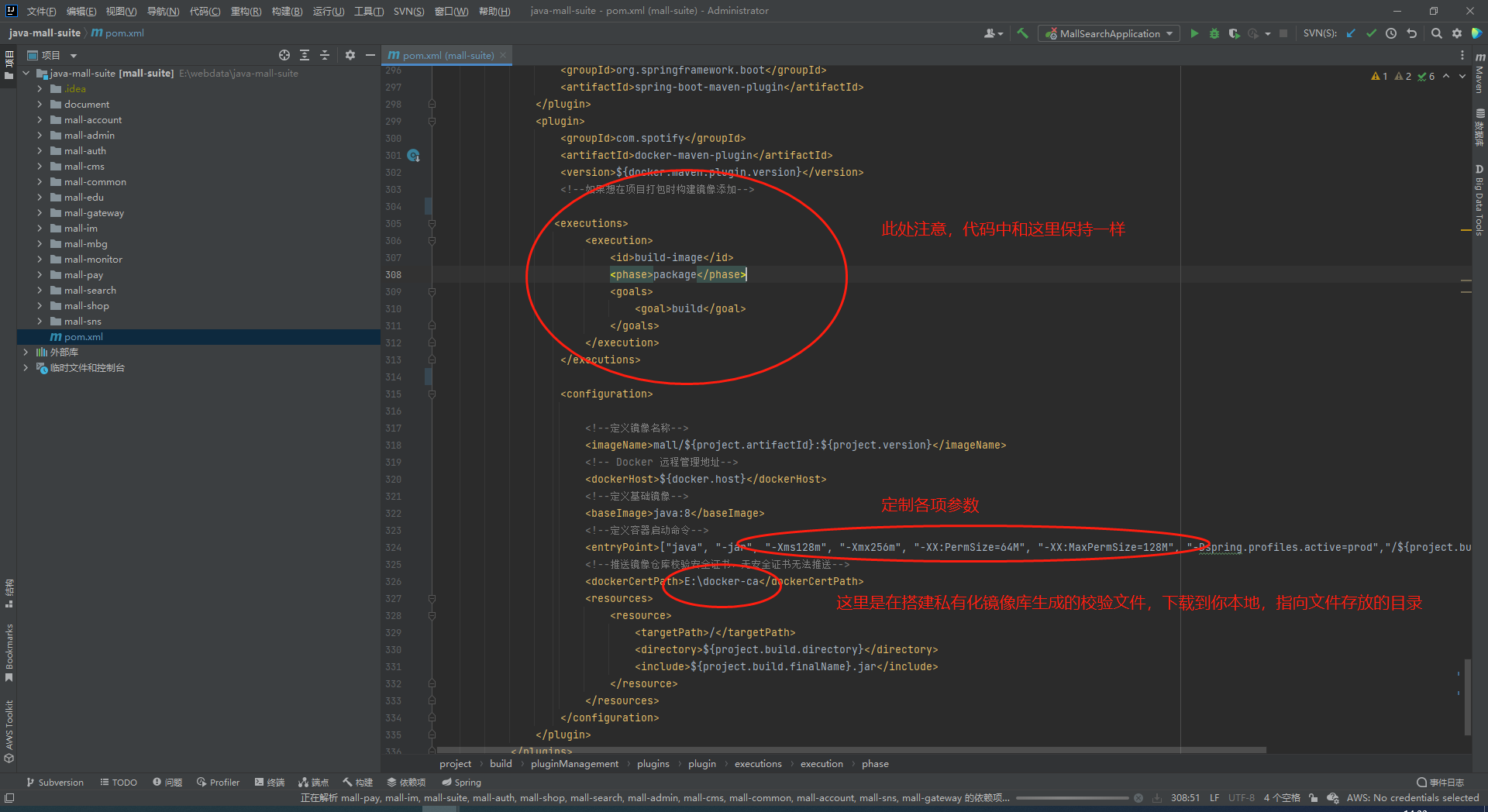Open the Subversion tool window tab
1488x812 pixels.
[x=54, y=783]
